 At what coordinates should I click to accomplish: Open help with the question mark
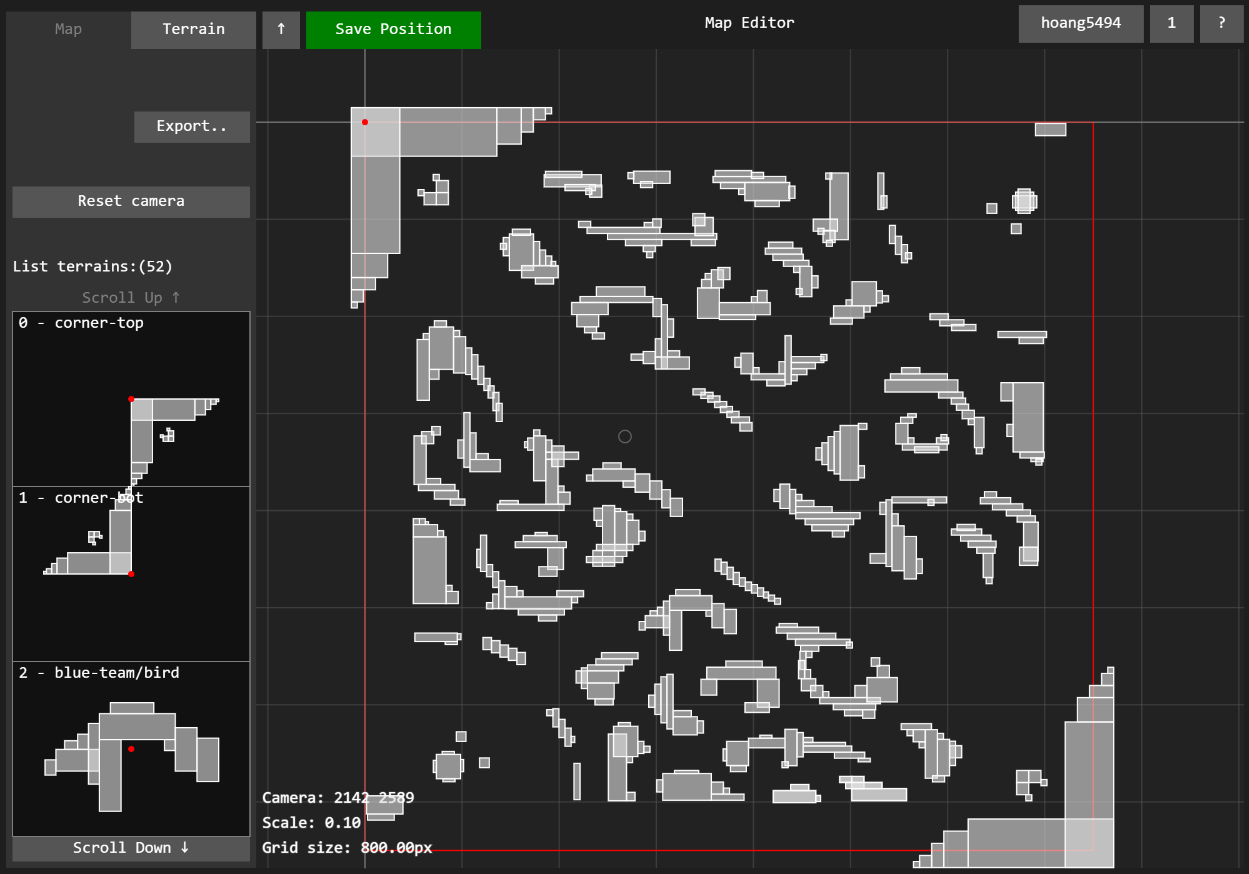(1221, 23)
